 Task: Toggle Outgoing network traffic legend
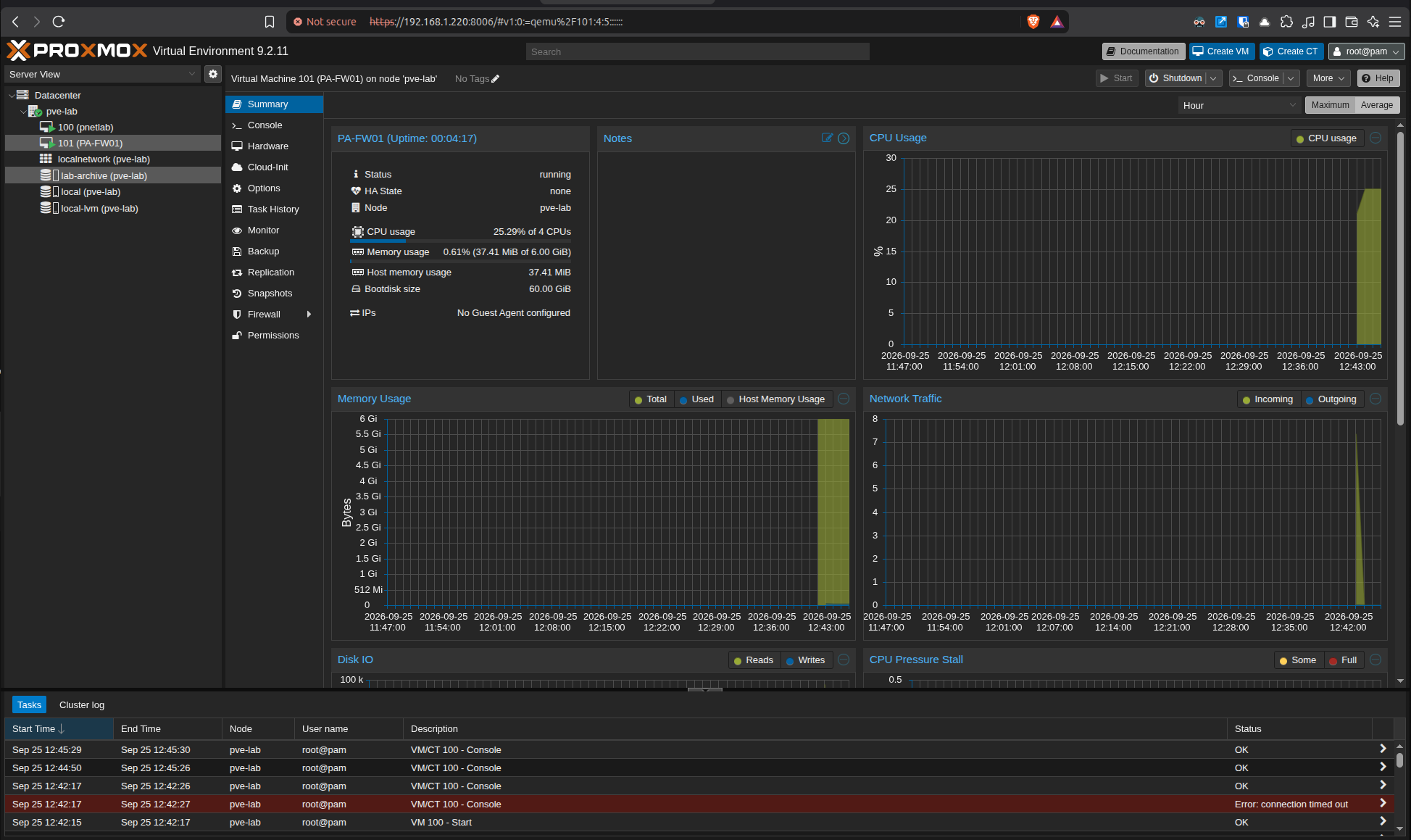tap(1332, 399)
